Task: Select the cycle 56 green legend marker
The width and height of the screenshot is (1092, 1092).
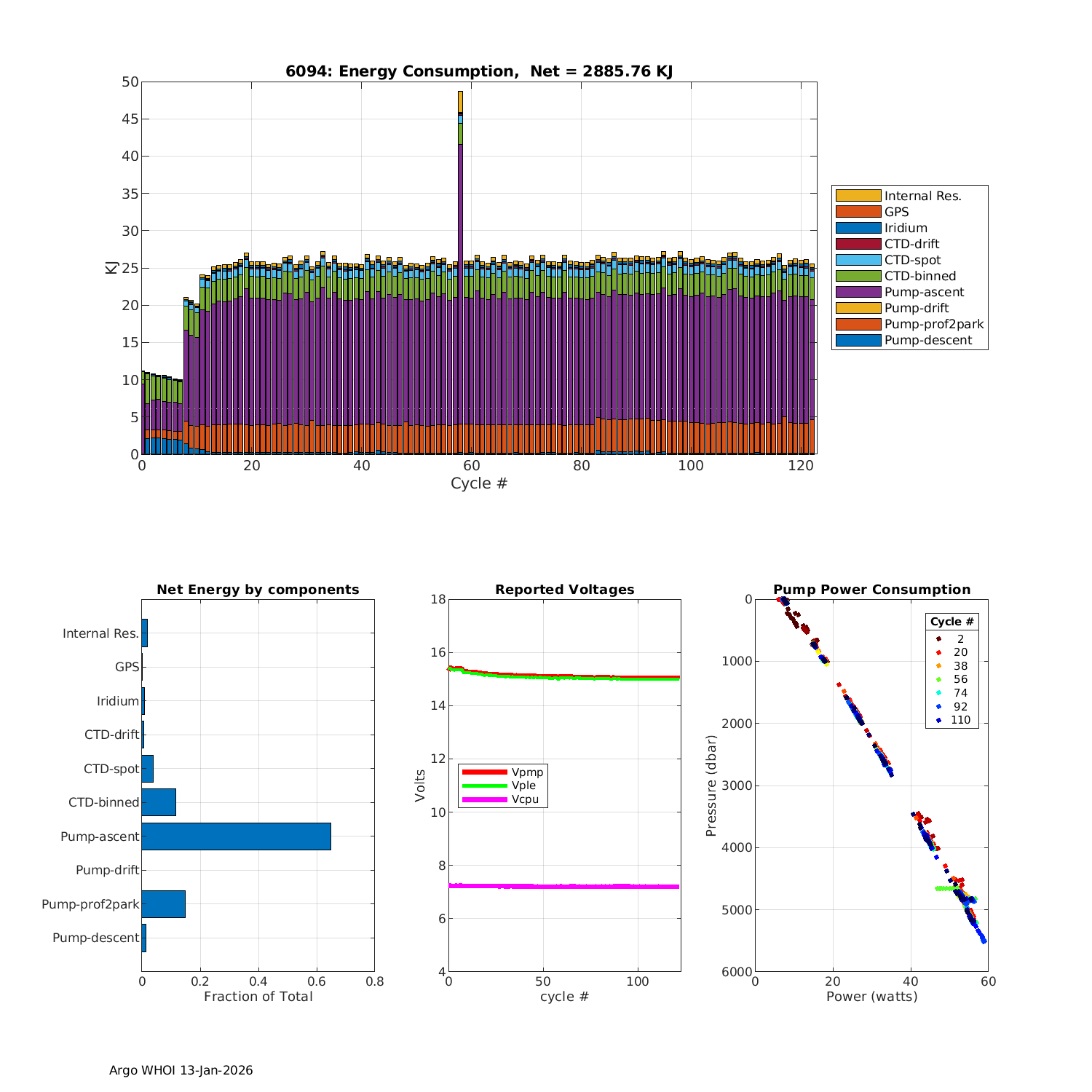Action: coord(938,679)
